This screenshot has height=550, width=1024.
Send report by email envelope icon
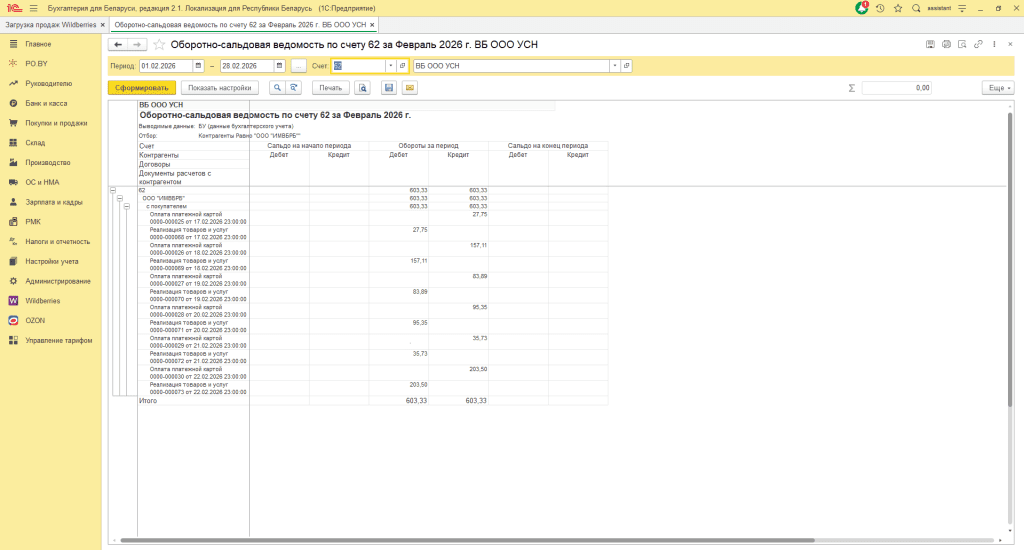pos(410,88)
